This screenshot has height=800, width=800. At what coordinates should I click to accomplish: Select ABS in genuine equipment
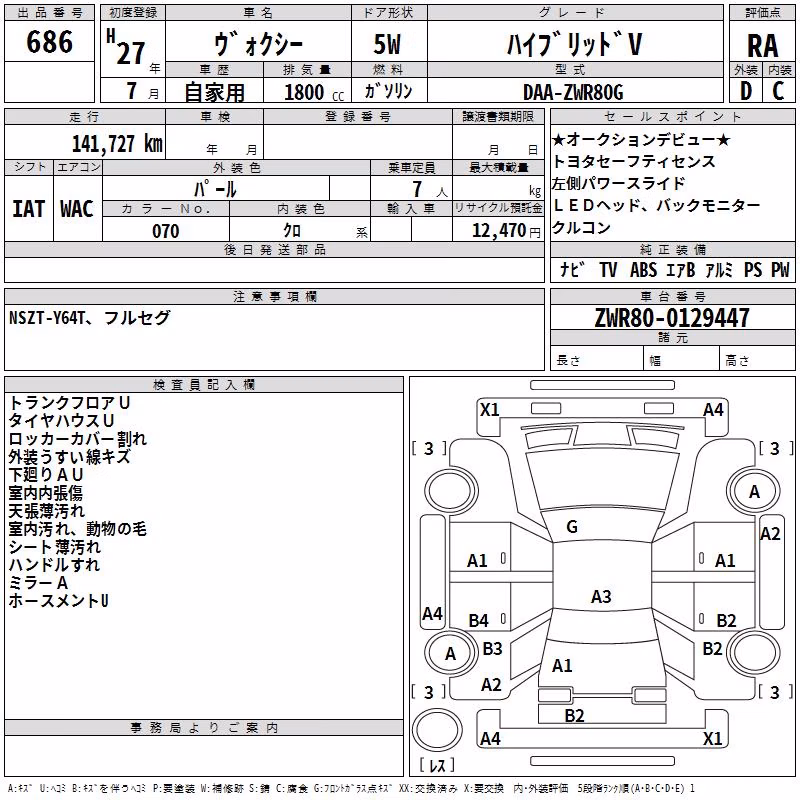pyautogui.click(x=643, y=269)
